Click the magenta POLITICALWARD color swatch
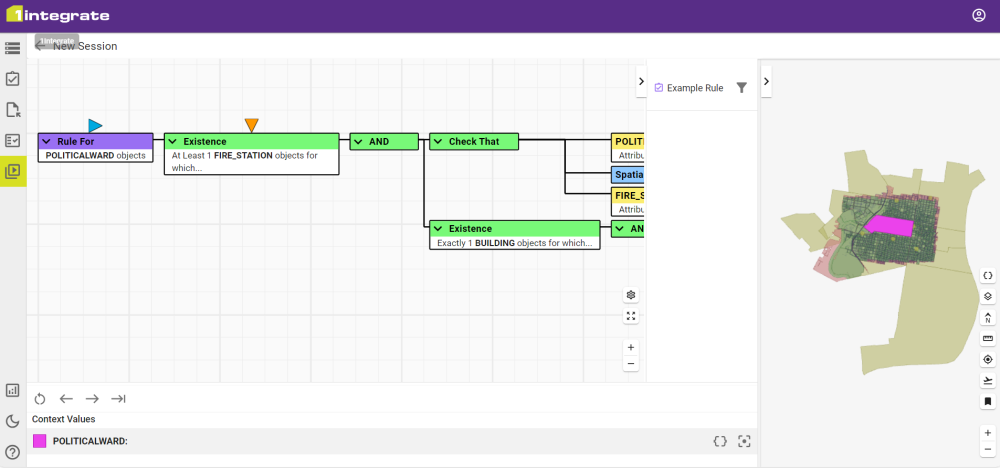Image resolution: width=1000 pixels, height=468 pixels. tap(40, 441)
